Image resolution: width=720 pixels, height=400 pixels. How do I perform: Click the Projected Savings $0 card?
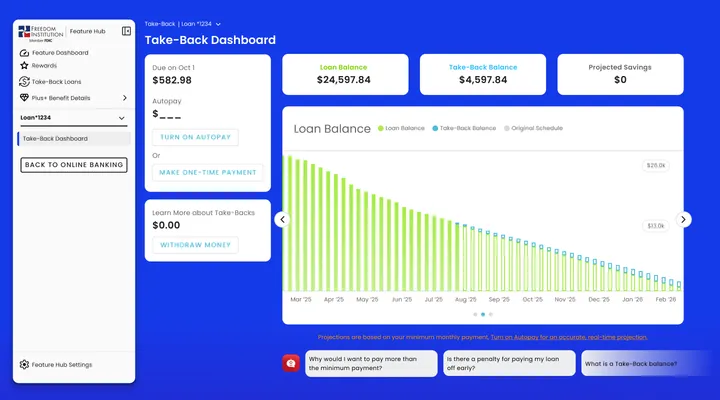[620, 74]
